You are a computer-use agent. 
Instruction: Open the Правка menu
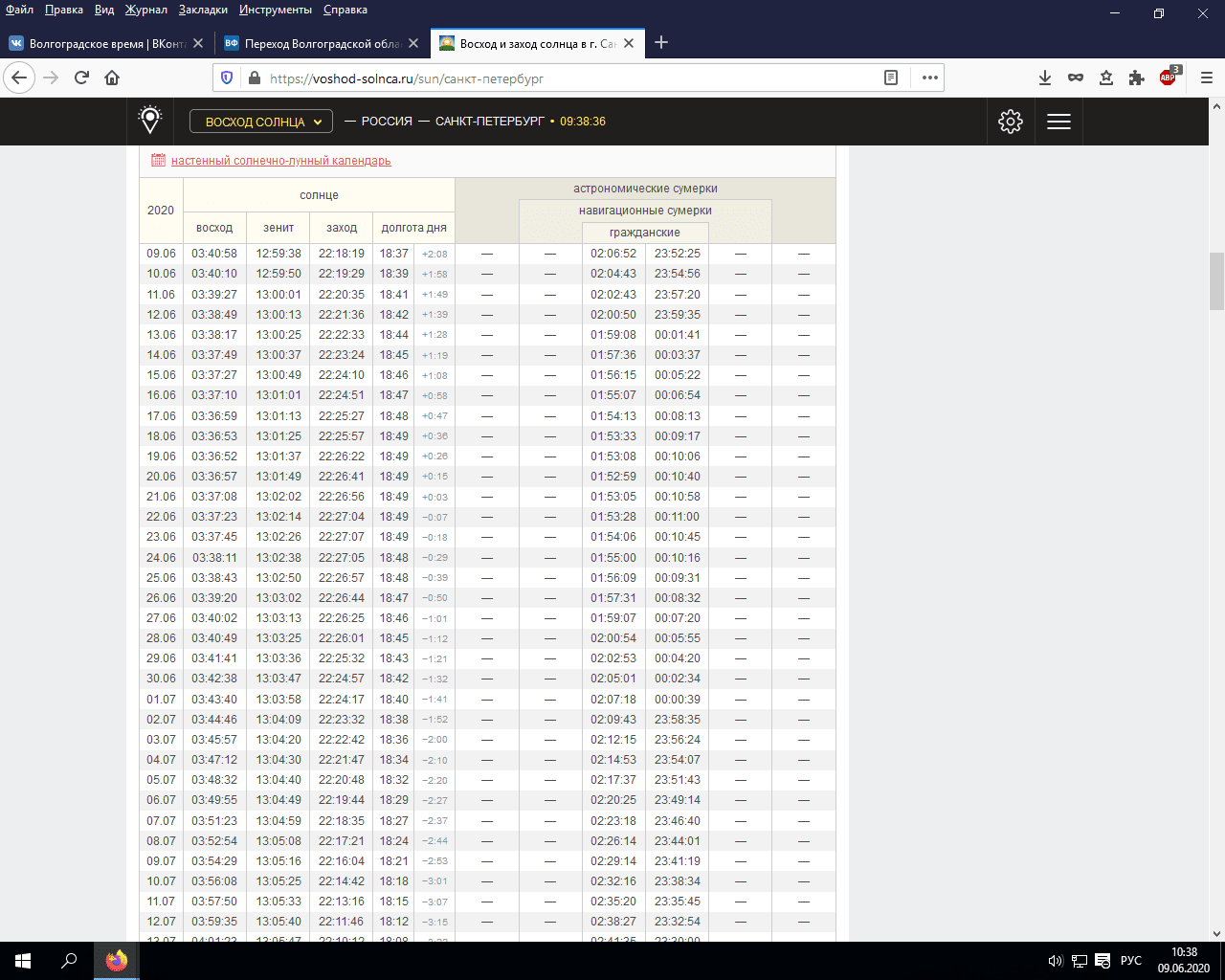[x=64, y=10]
